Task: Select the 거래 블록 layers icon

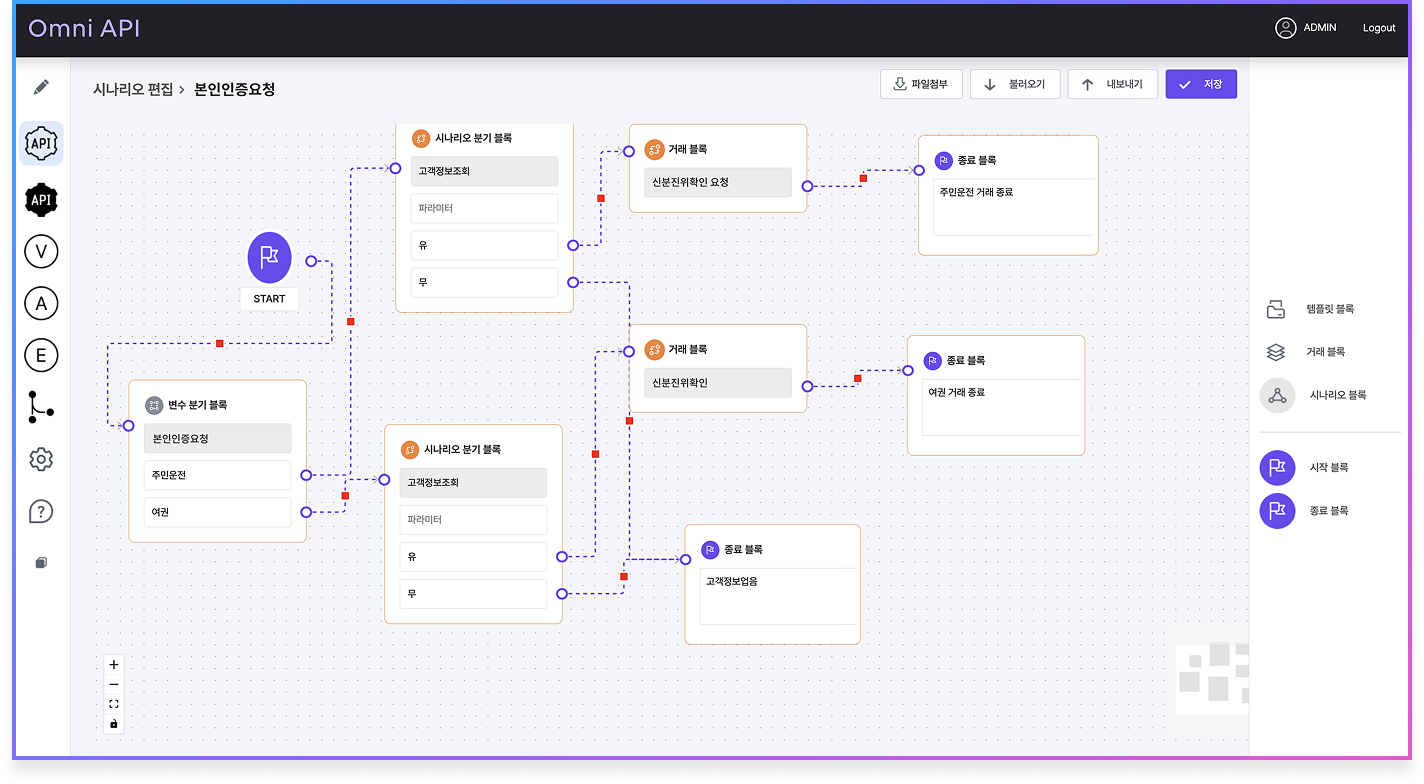Action: tap(1276, 352)
